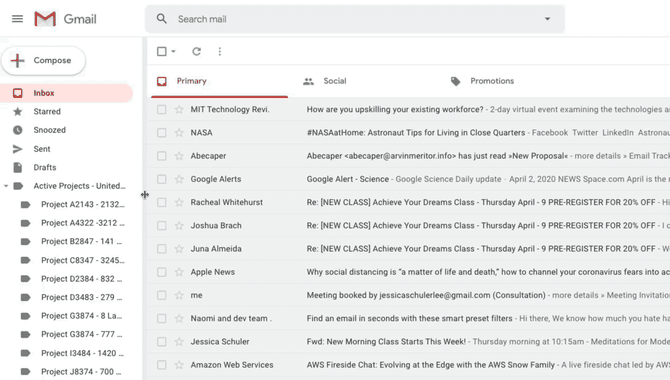Viewport: 670px width, 380px height.
Task: Click the refresh mail icon
Action: tap(197, 52)
